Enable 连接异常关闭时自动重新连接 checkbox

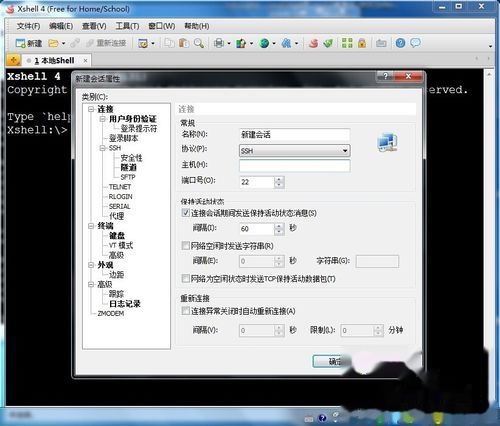pos(186,311)
